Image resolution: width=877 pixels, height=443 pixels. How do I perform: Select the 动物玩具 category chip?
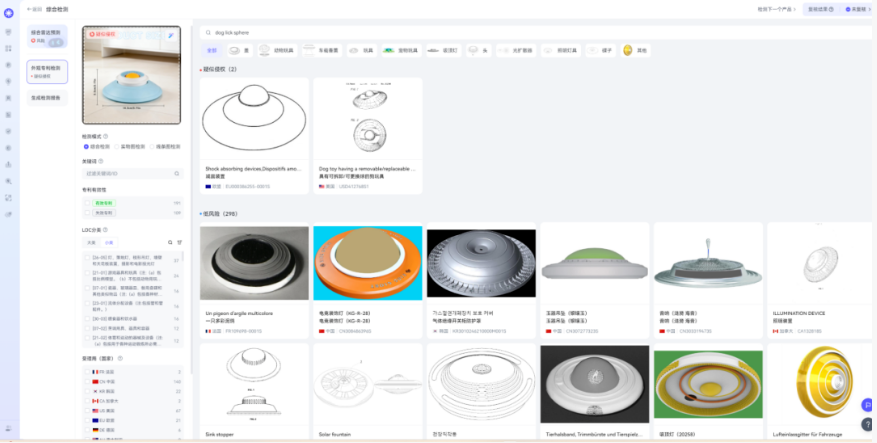278,50
